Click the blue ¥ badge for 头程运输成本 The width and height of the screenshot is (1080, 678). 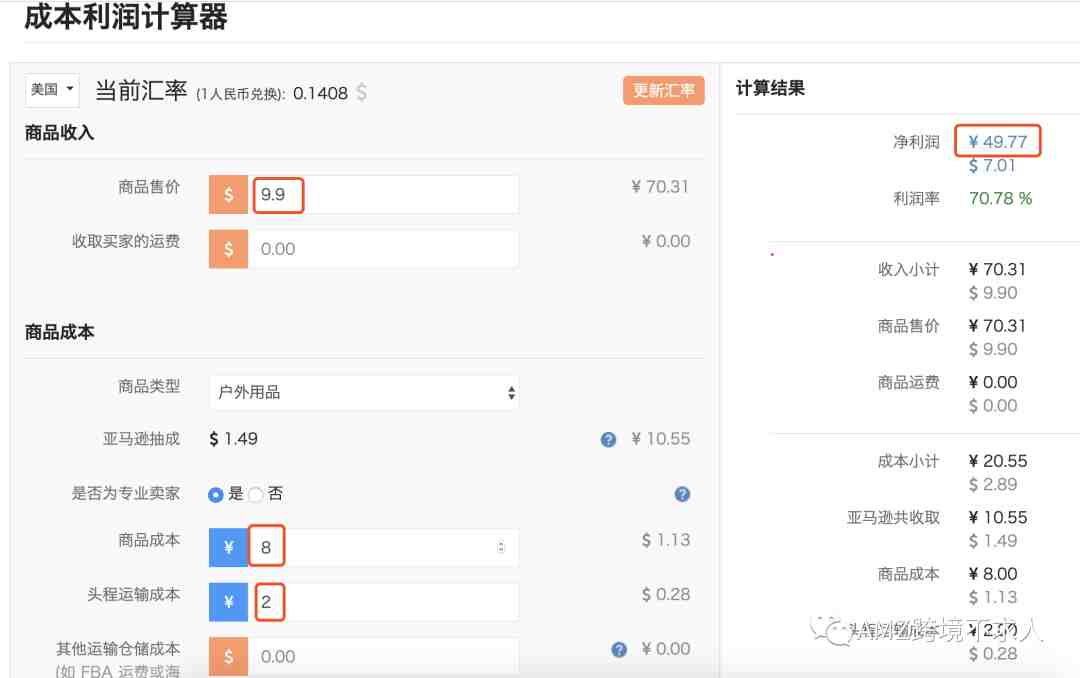click(x=228, y=602)
